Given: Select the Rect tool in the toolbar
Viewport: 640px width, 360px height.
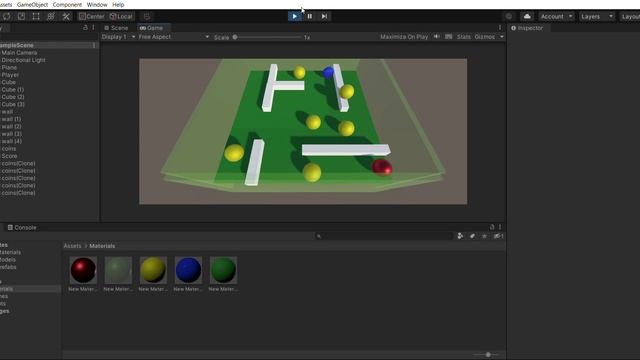Looking at the screenshot, I should coord(36,16).
